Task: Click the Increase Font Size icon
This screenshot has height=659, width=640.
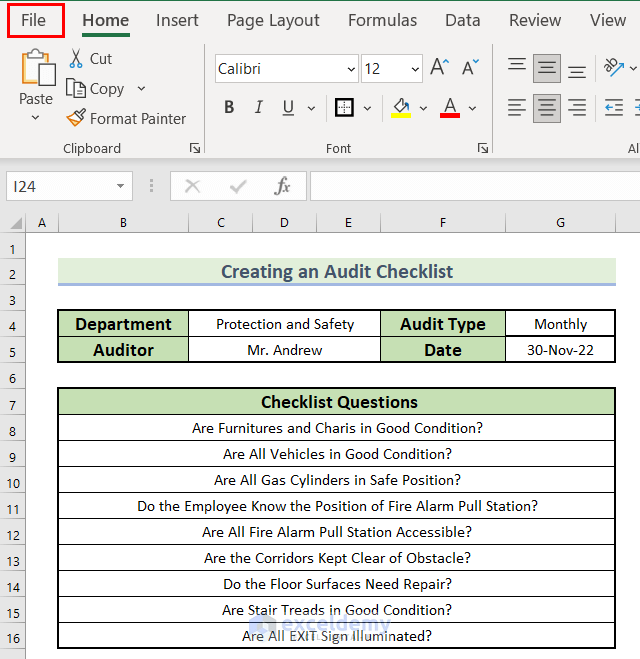Action: point(439,68)
